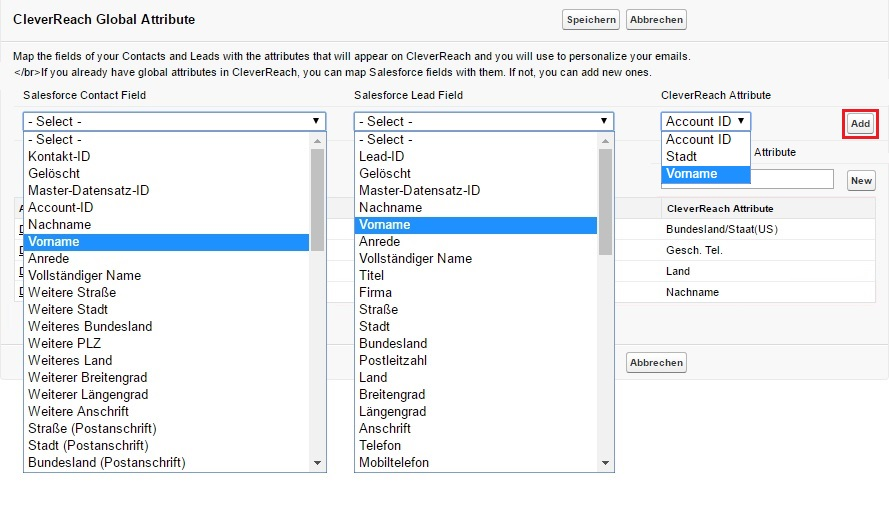Click CleverReach Attribute table column header
Viewport: 889px width, 517px height.
(x=768, y=209)
